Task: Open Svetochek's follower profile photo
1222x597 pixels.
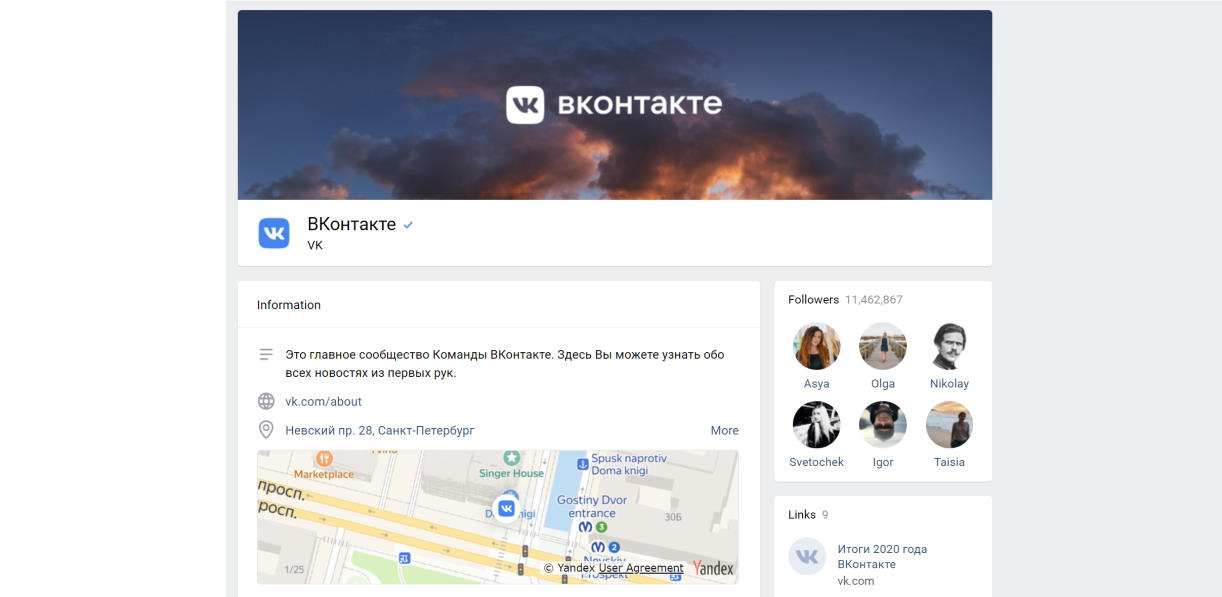Action: click(816, 425)
